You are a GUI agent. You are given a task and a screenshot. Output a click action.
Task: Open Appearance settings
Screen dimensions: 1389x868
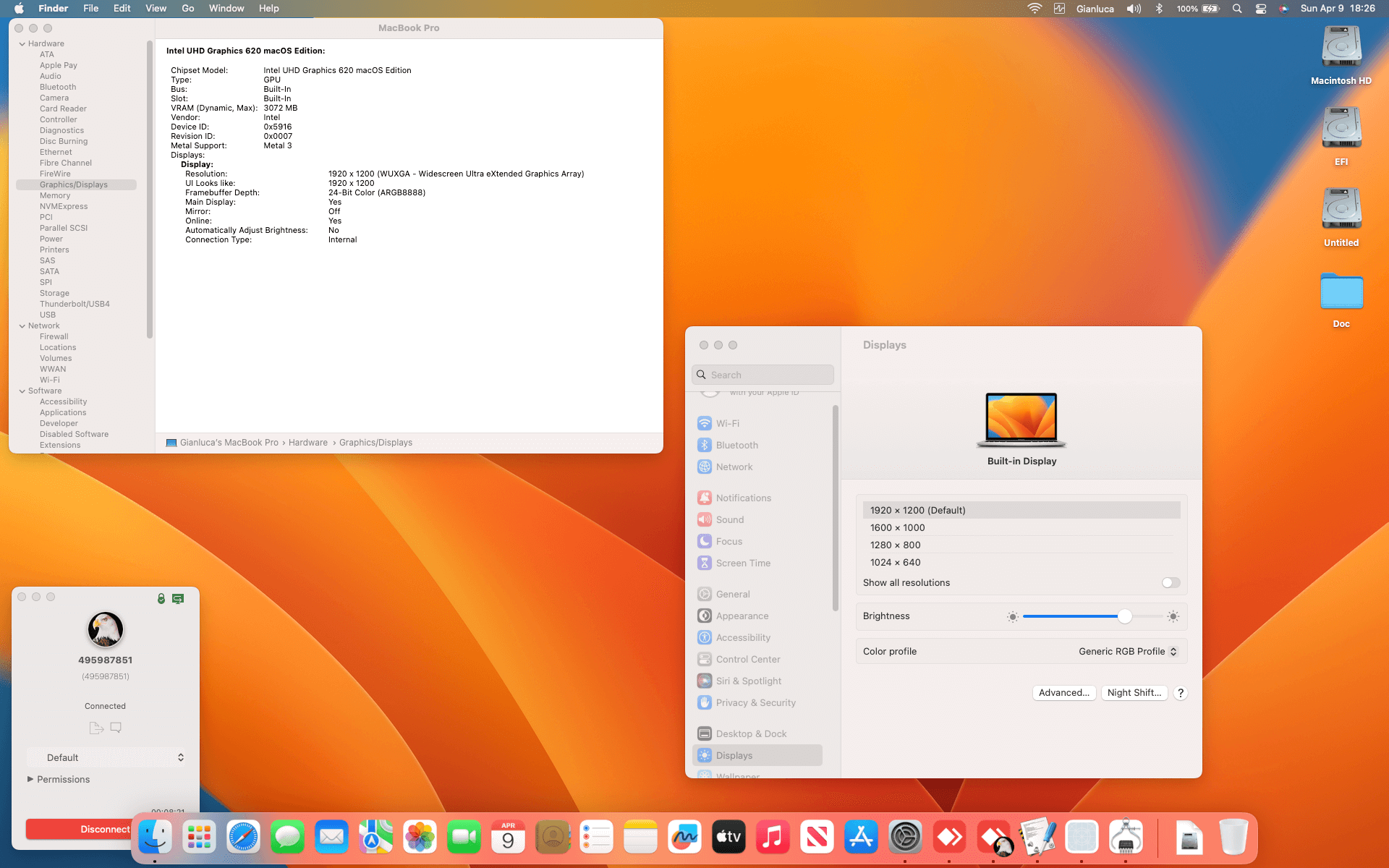coord(742,616)
